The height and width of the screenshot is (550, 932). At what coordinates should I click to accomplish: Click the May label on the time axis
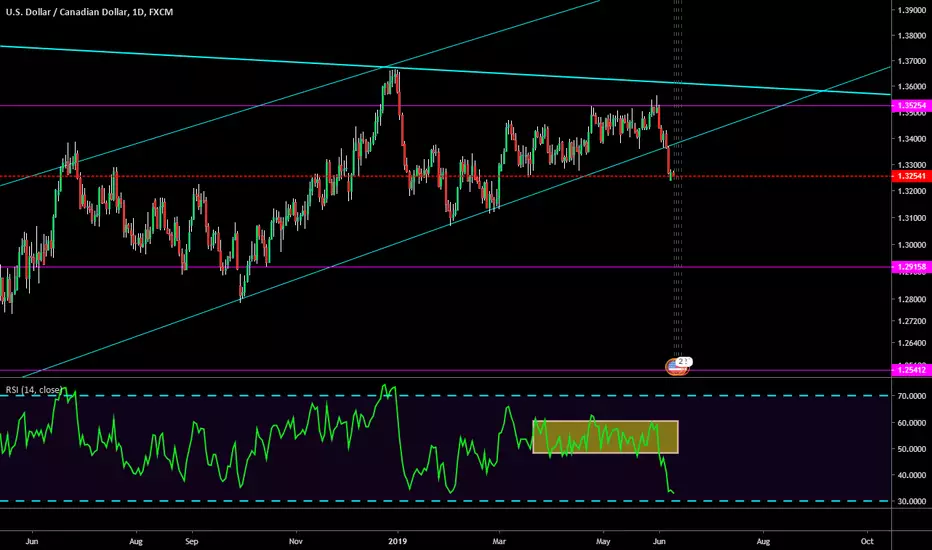pos(603,542)
